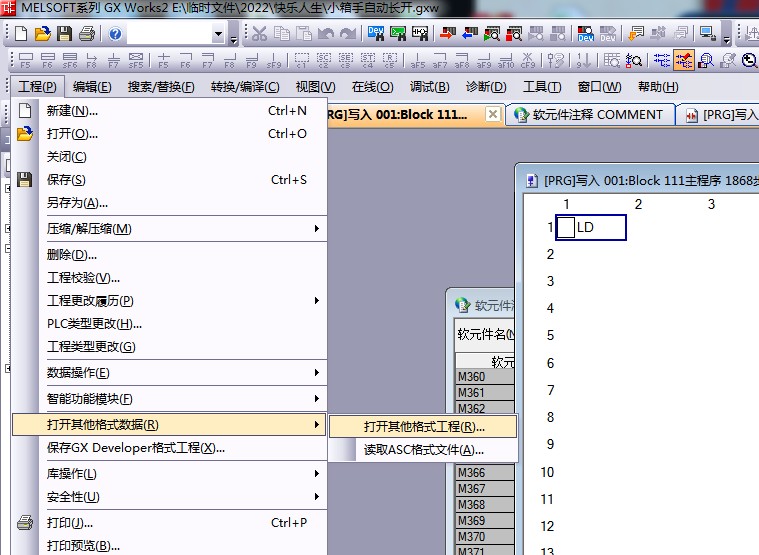
Task: Click the Open project folder toolbar icon
Action: click(43, 33)
